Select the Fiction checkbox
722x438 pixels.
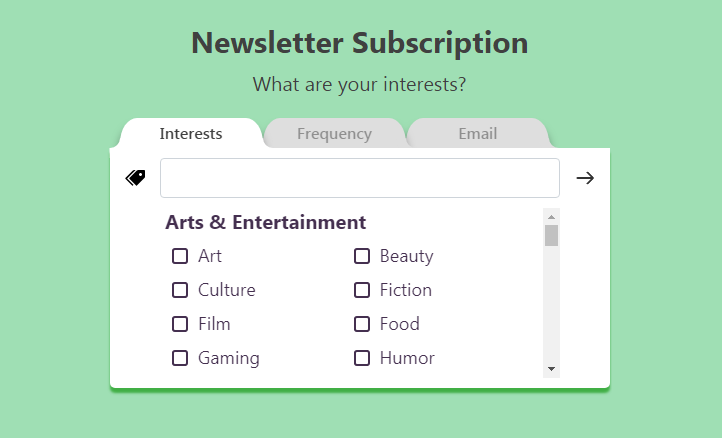point(362,290)
